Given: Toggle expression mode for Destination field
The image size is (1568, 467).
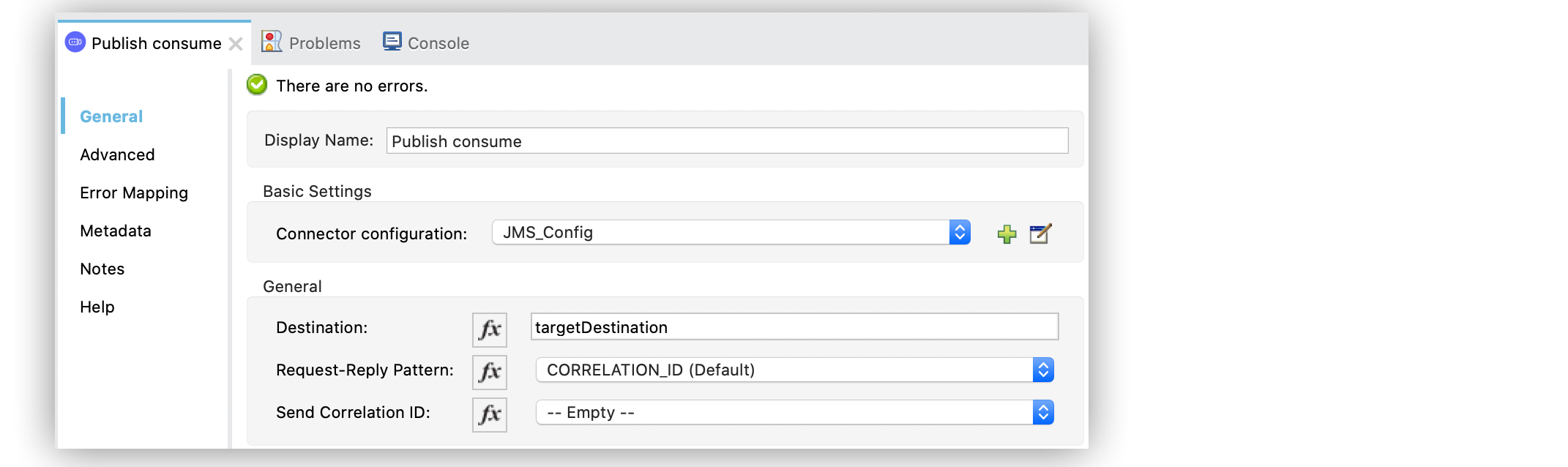Looking at the screenshot, I should (489, 329).
